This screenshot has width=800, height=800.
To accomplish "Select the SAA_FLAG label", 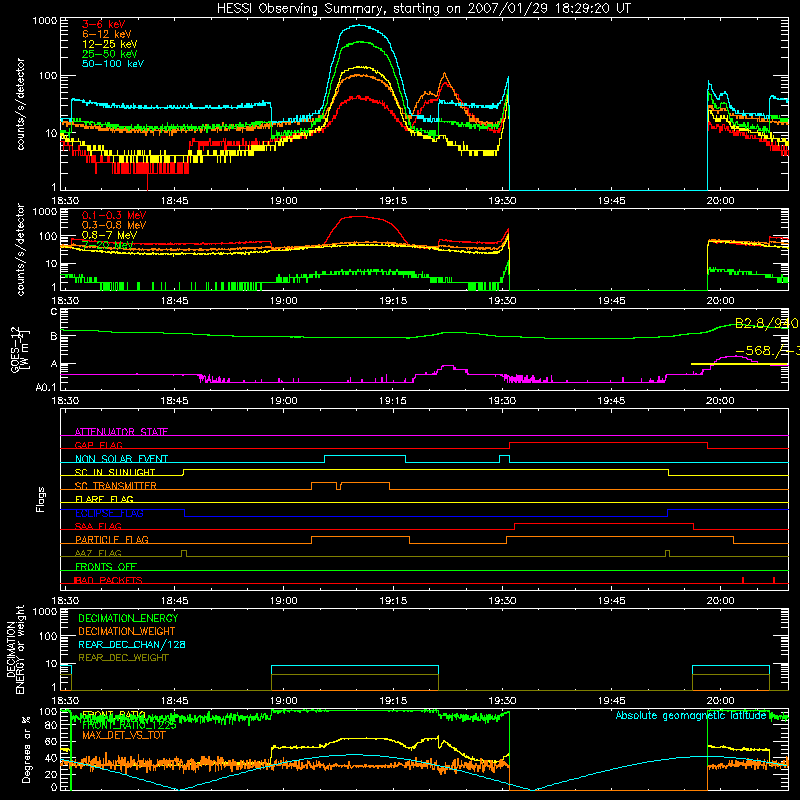I will point(98,526).
